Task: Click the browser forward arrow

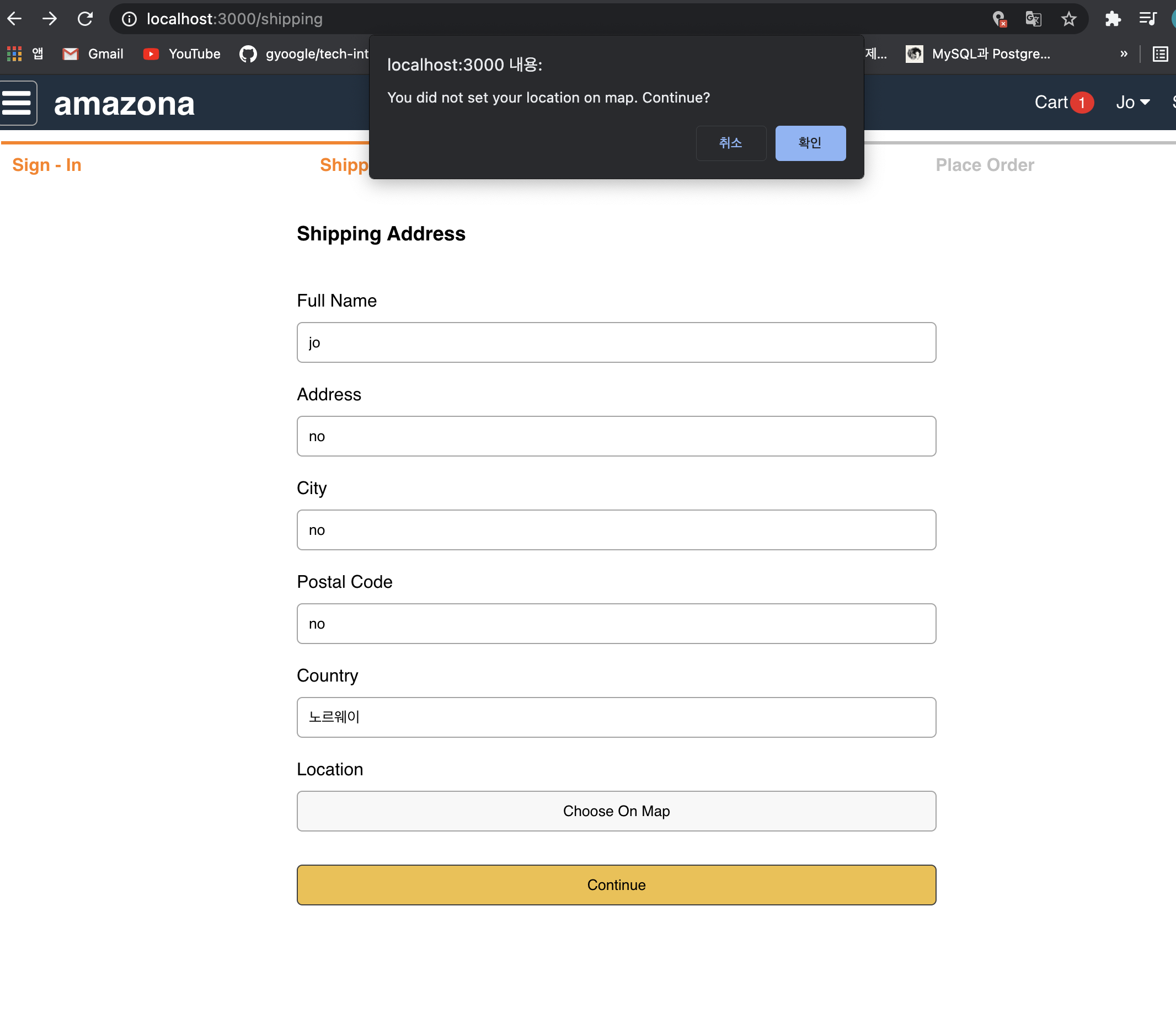Action: point(50,19)
